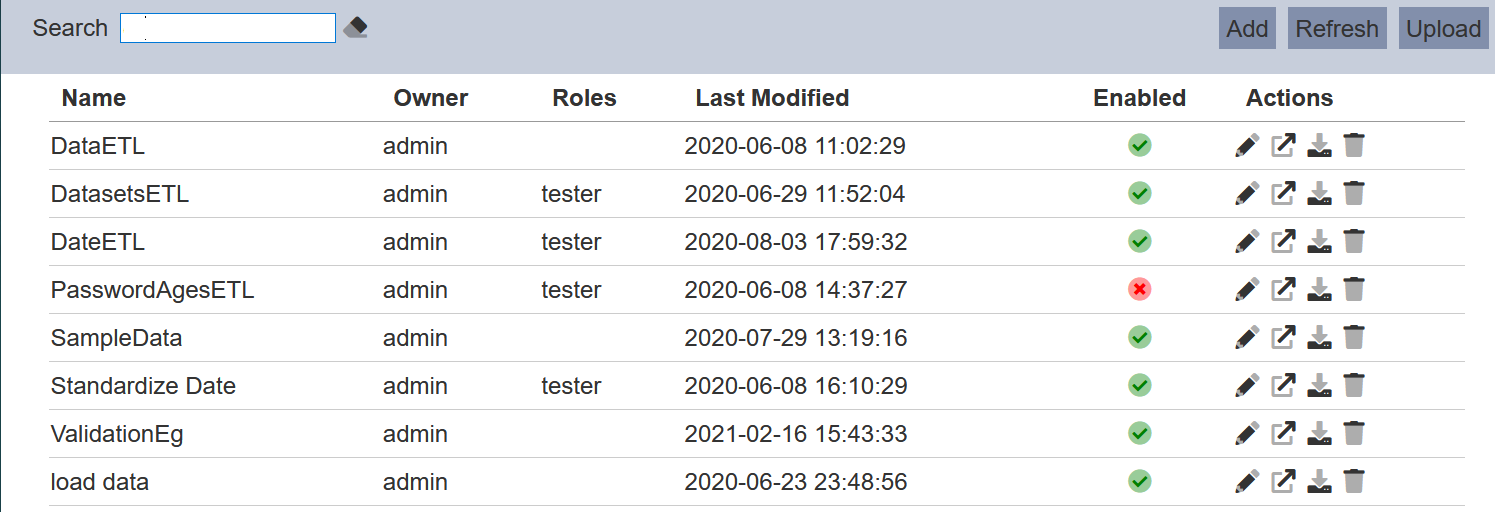Screen dimensions: 1495x512
Task: Open Standardize Date in new window icon
Action: [1283, 386]
